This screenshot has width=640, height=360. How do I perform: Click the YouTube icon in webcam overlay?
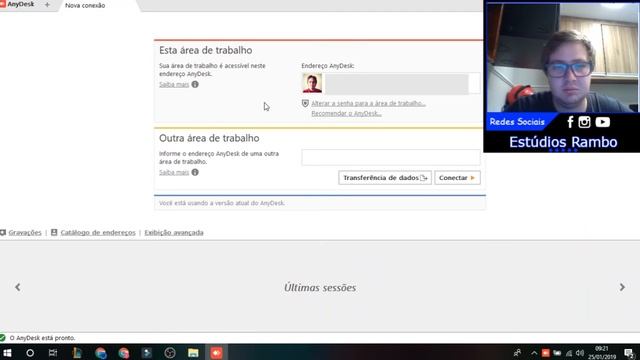click(602, 122)
